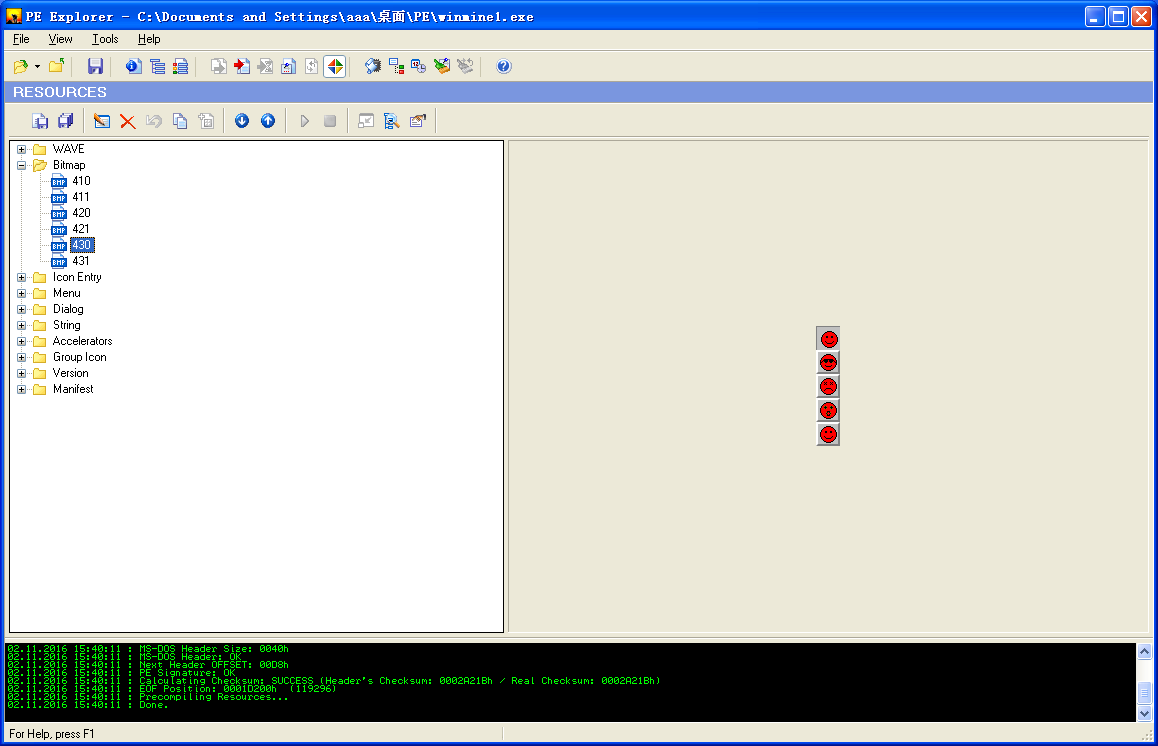Save the file with the floppy icon
Image resolution: width=1158 pixels, height=746 pixels.
(x=95, y=66)
